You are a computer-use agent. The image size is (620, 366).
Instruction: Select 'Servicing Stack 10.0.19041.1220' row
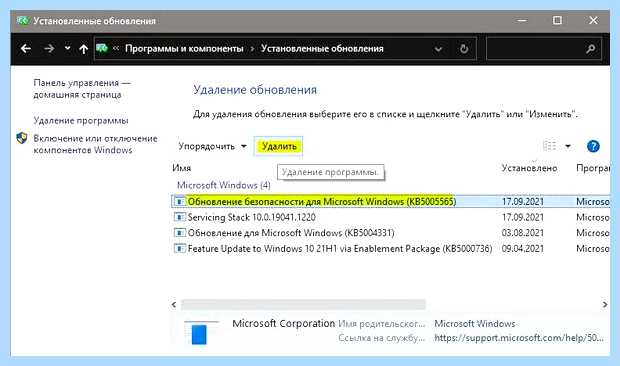pos(391,217)
